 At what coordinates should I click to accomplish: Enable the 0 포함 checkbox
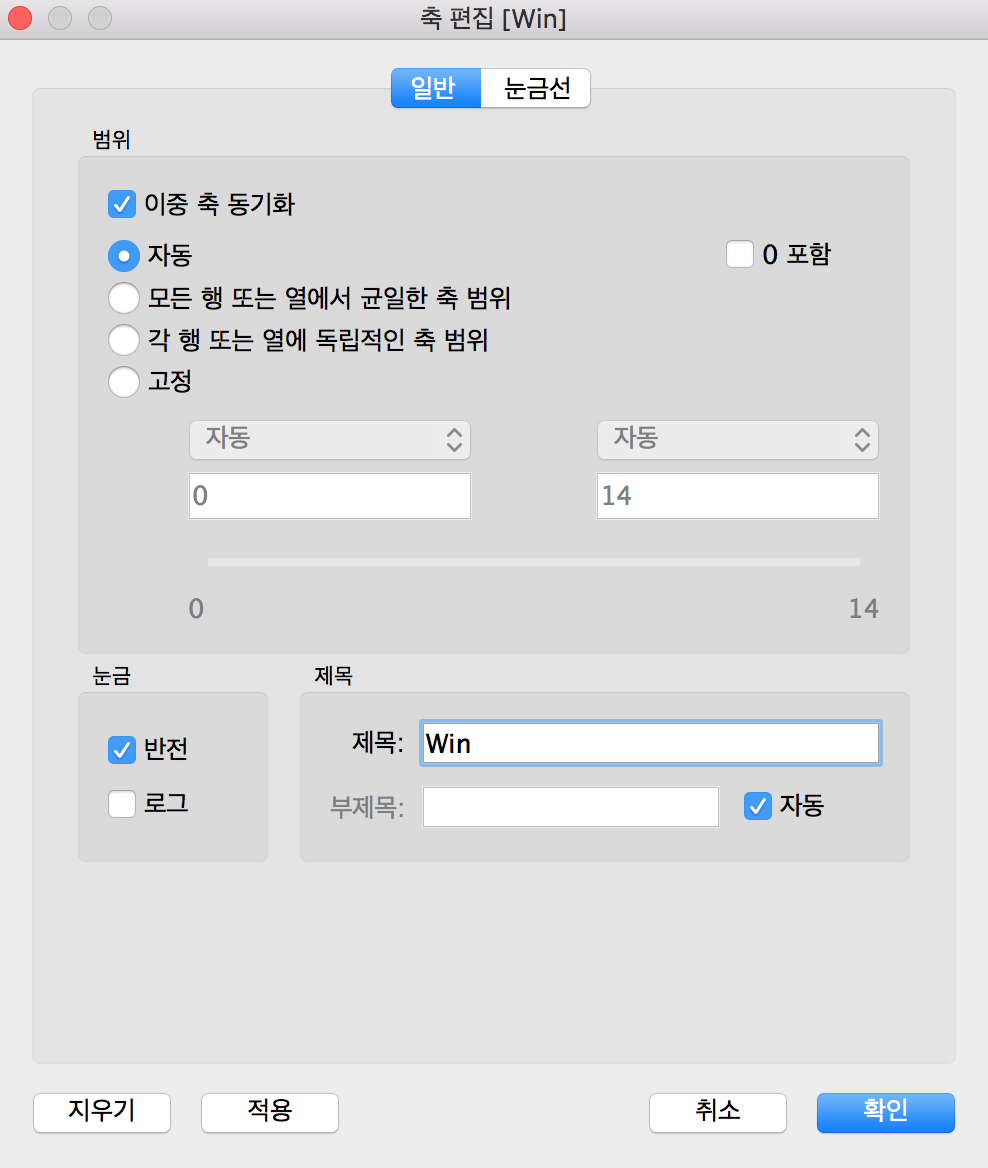(740, 255)
